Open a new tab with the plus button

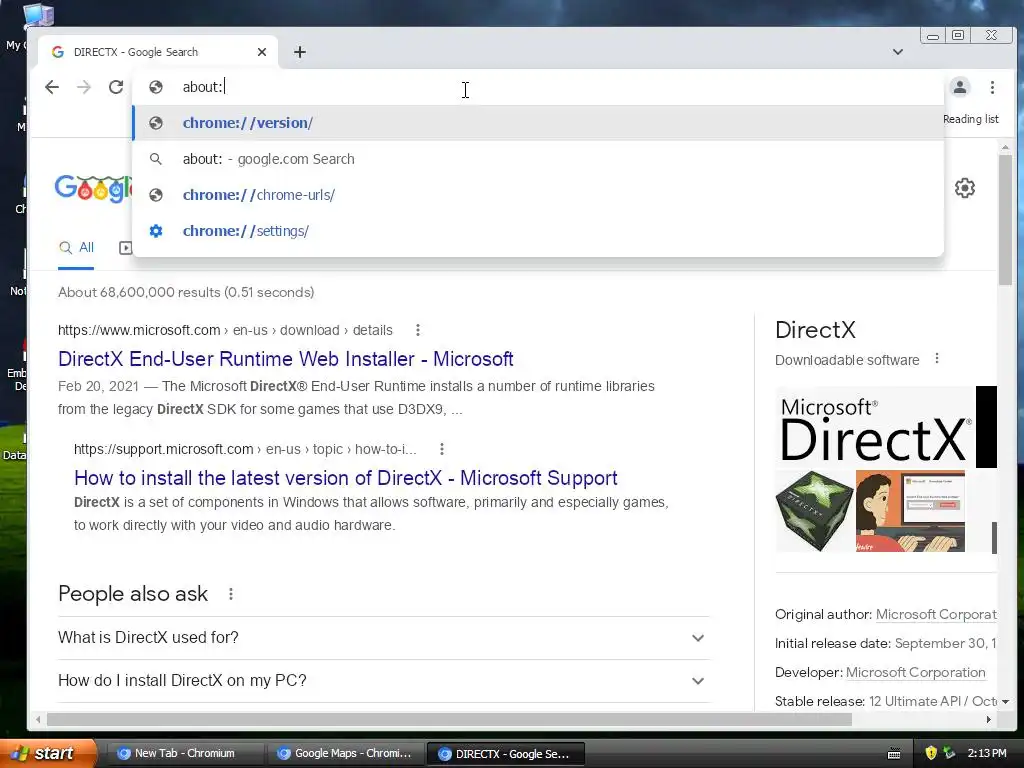pyautogui.click(x=300, y=52)
